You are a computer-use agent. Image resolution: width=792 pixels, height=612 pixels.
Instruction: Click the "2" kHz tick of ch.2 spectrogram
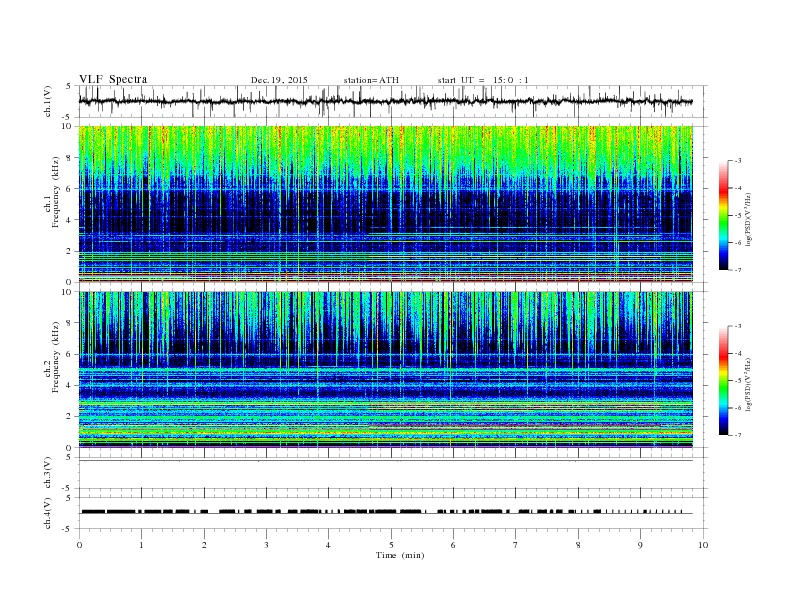(x=69, y=416)
